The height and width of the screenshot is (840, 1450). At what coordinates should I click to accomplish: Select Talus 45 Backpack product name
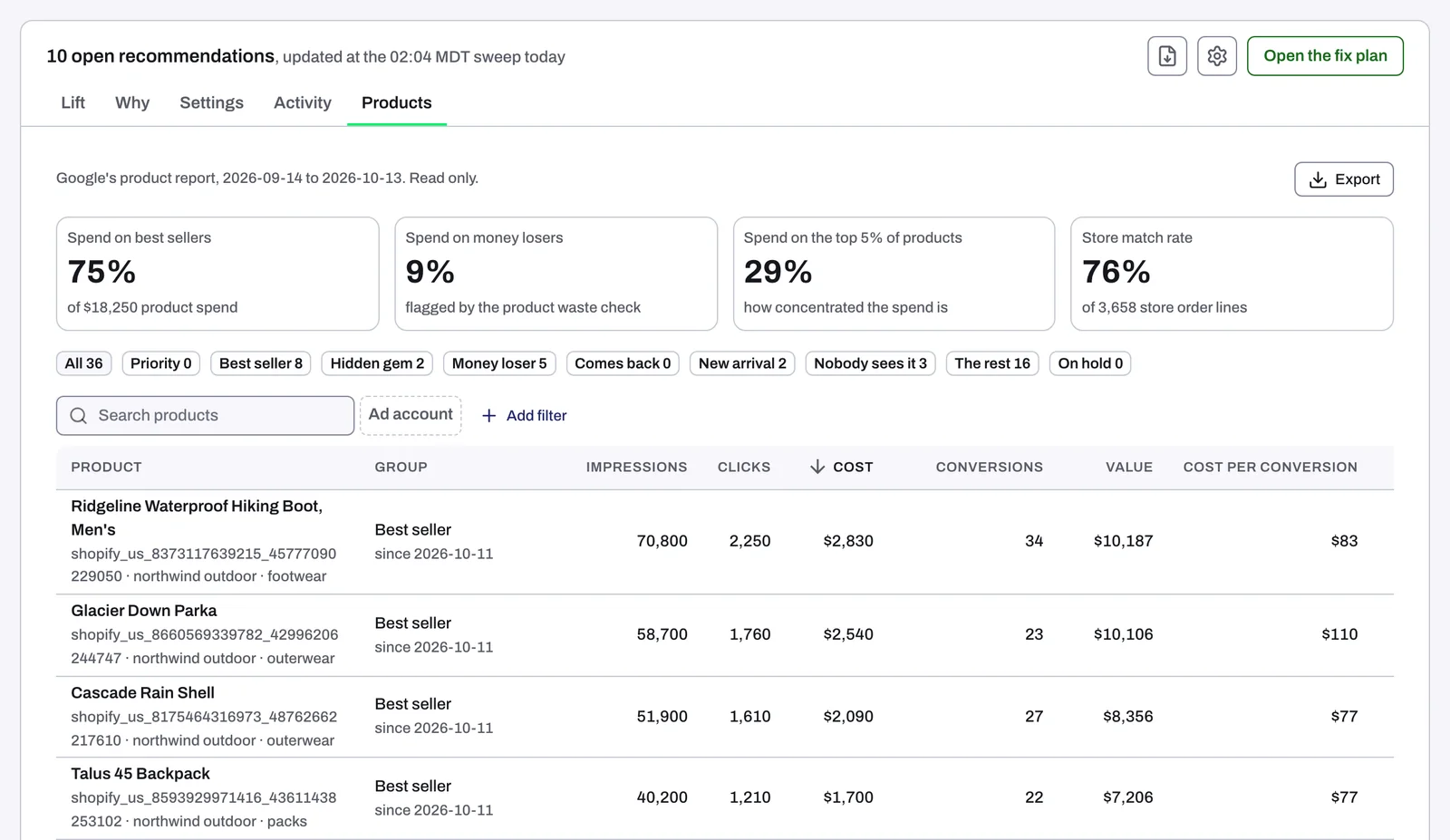[140, 774]
